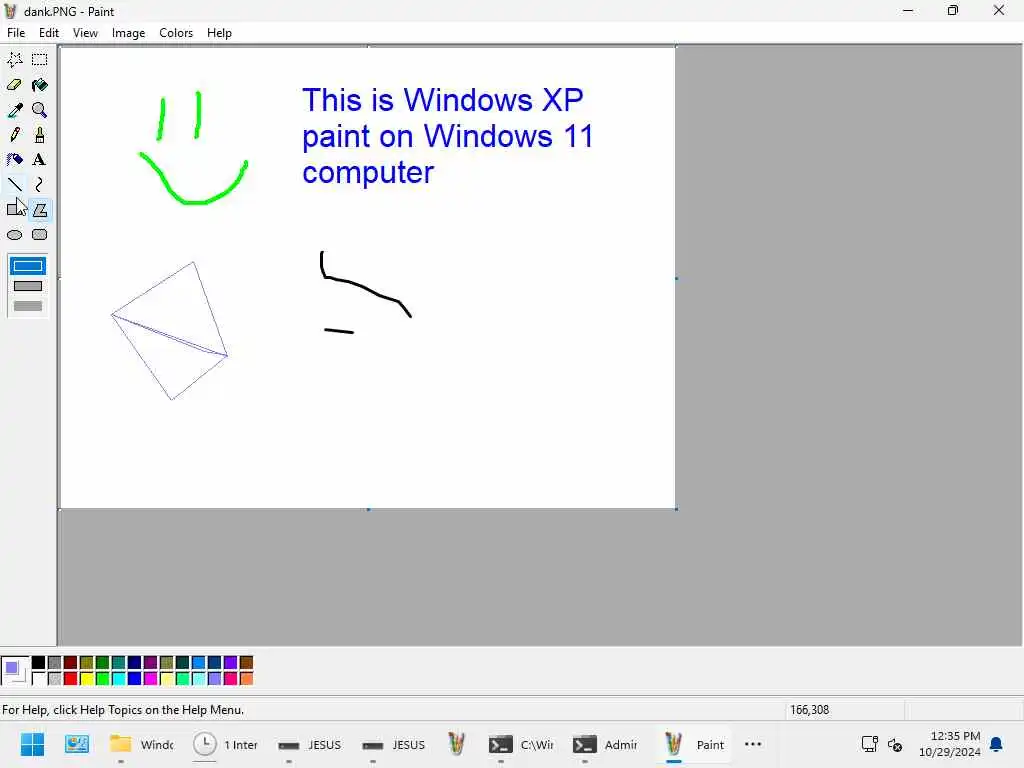Select the bright yellow swatch
1024x768 pixels.
coord(87,679)
